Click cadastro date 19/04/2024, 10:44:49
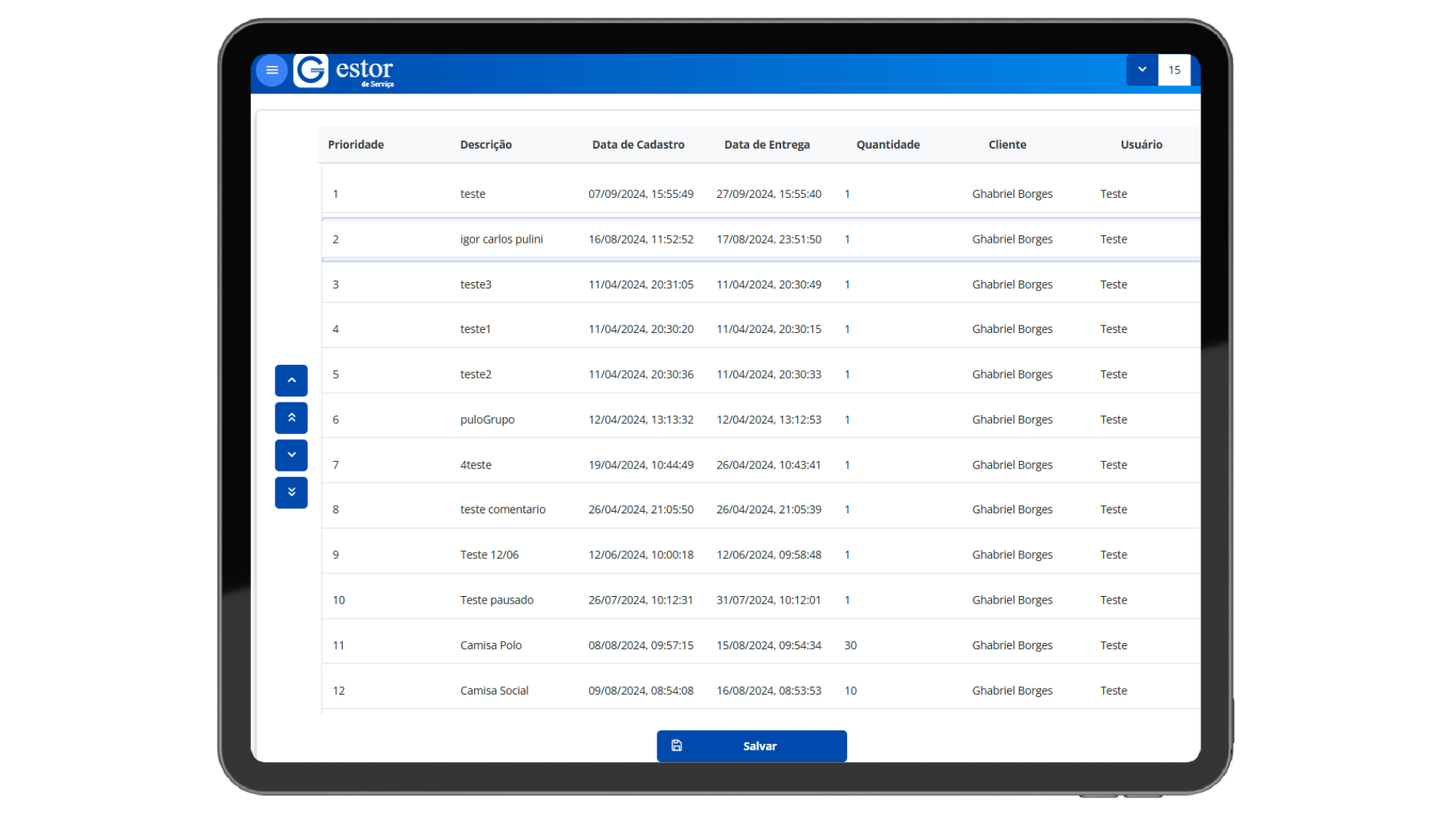 (641, 465)
